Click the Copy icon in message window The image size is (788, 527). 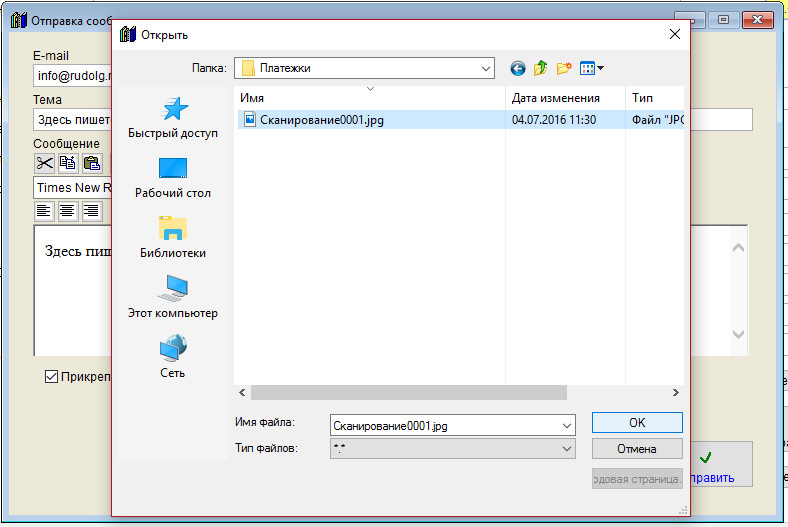tap(68, 163)
